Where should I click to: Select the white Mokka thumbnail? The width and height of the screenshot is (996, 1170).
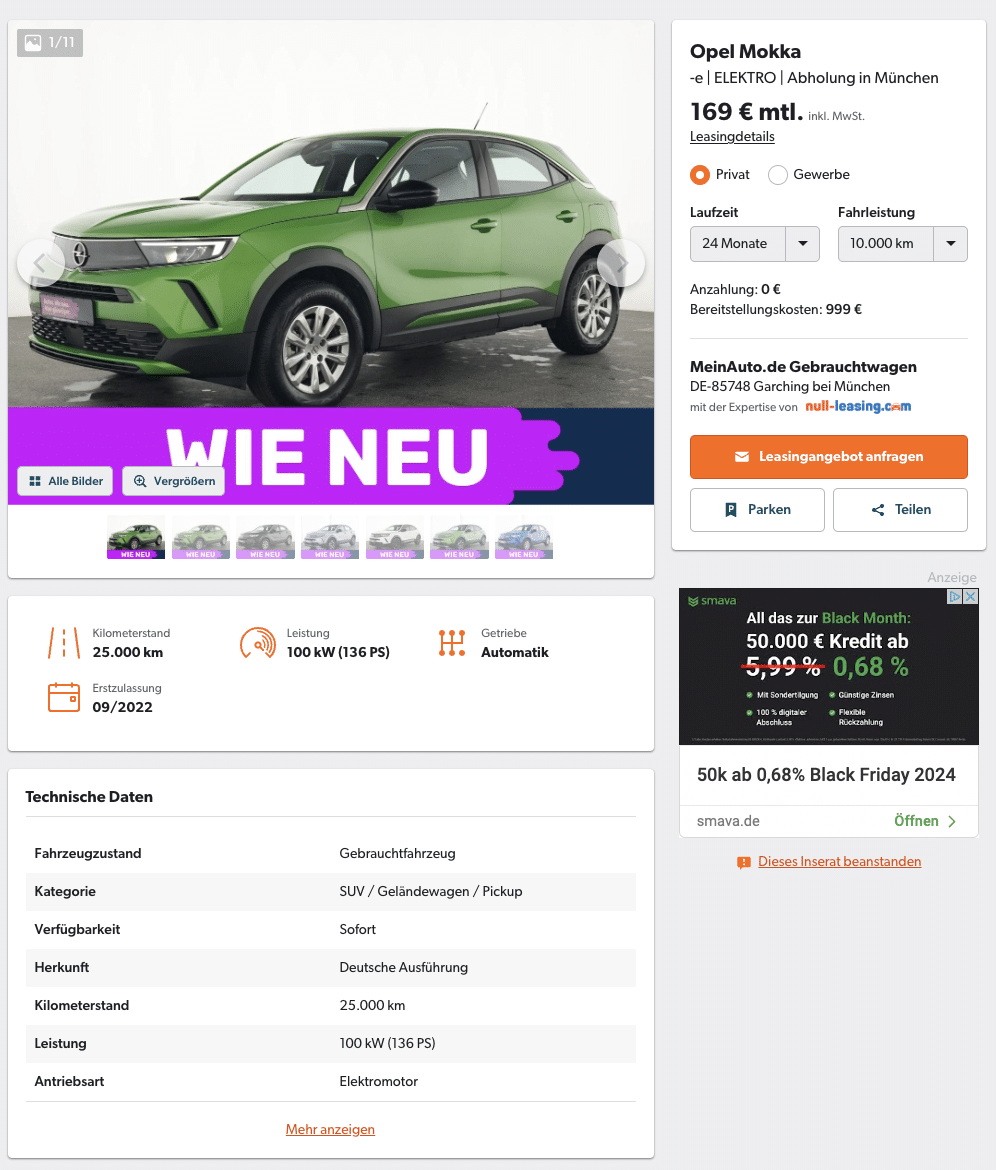[x=395, y=537]
